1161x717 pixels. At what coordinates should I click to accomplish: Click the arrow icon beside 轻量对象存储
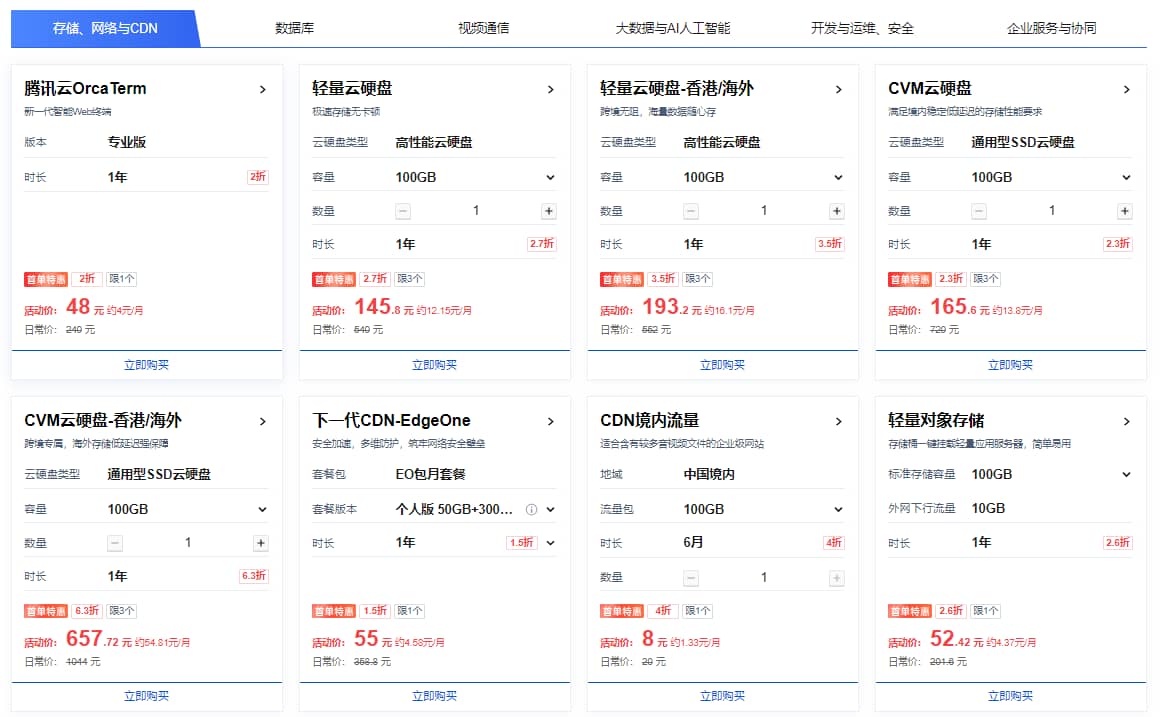tap(1127, 421)
